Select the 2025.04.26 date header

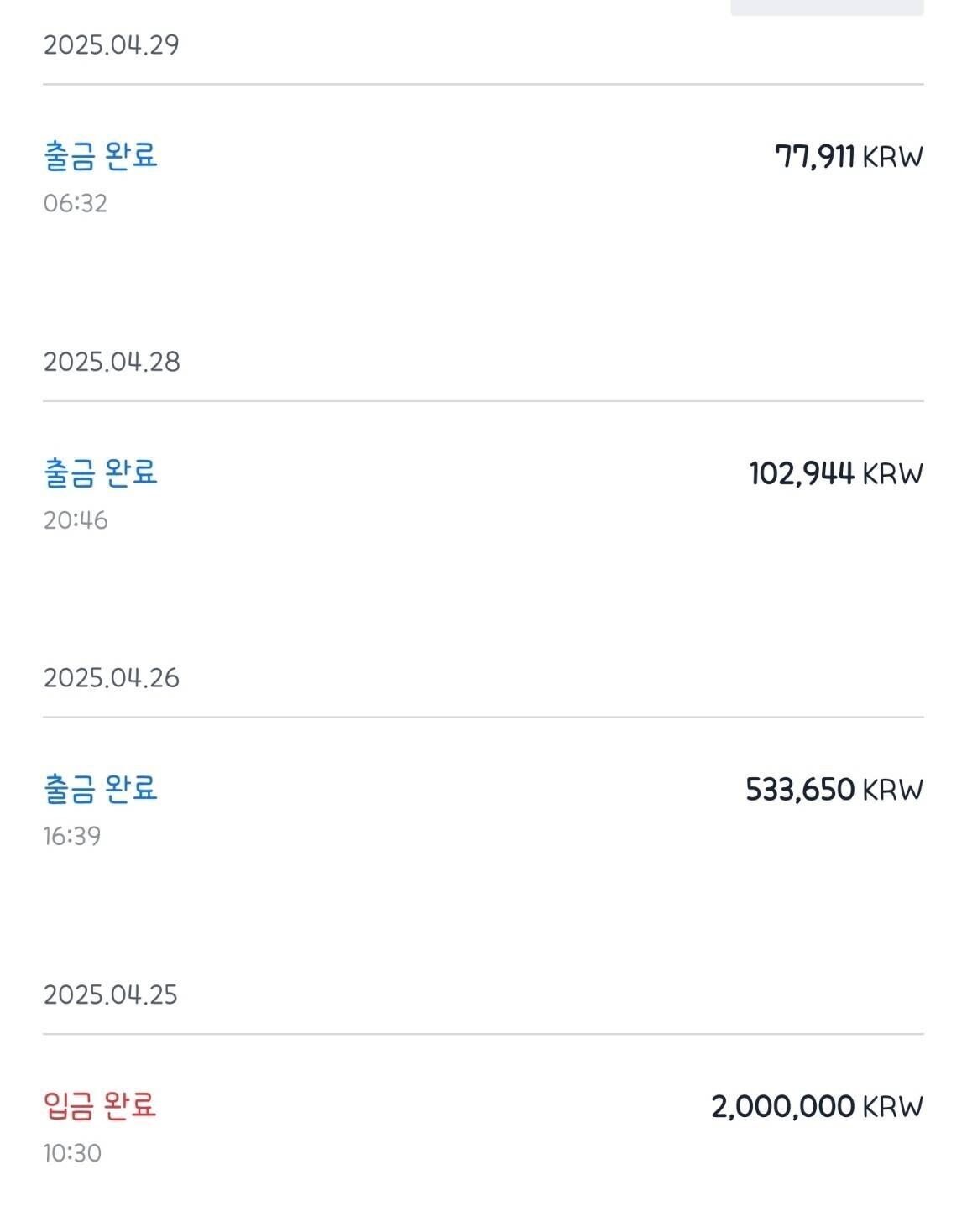(x=112, y=678)
